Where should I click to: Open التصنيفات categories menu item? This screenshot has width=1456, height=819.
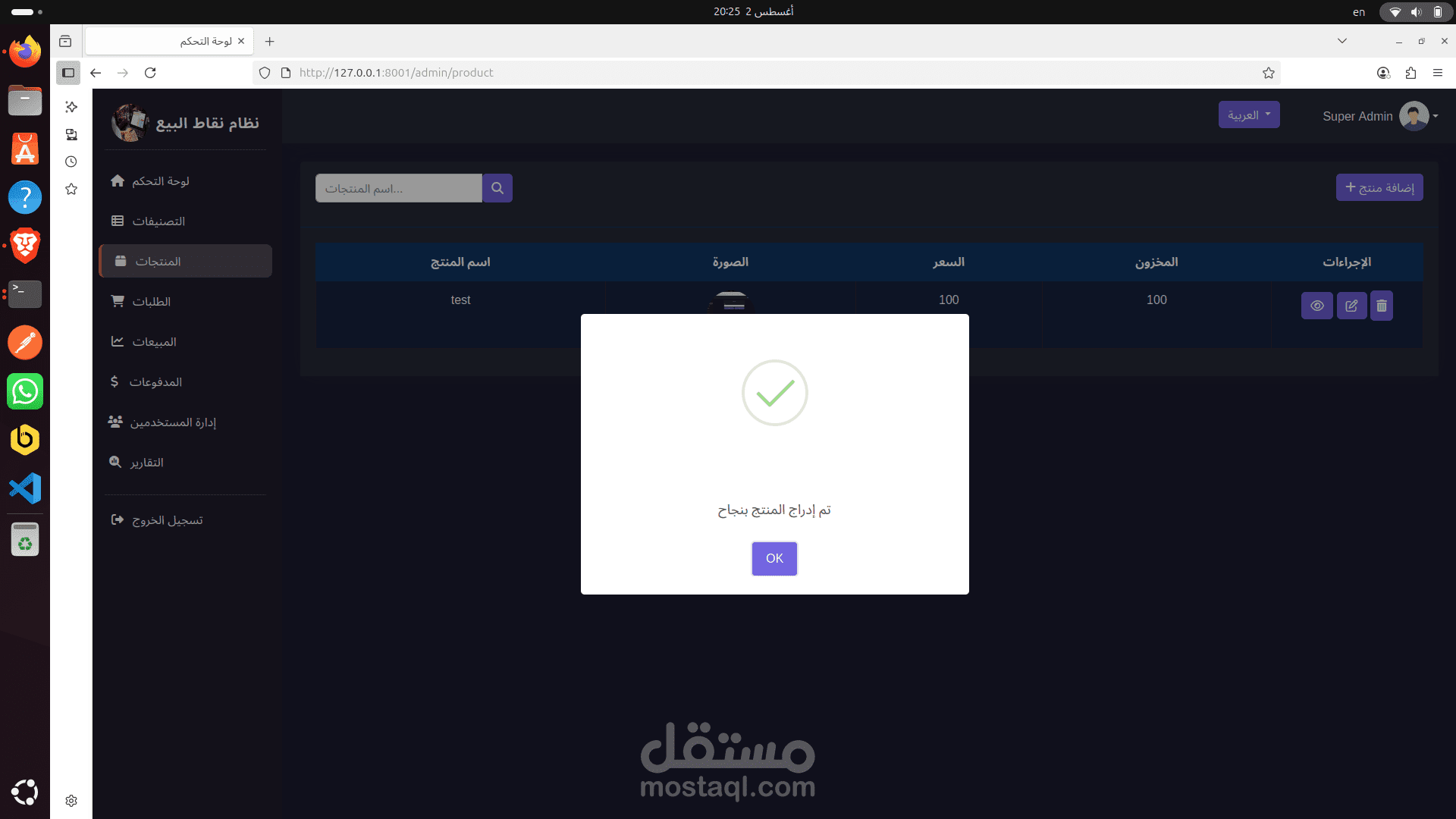tap(148, 221)
